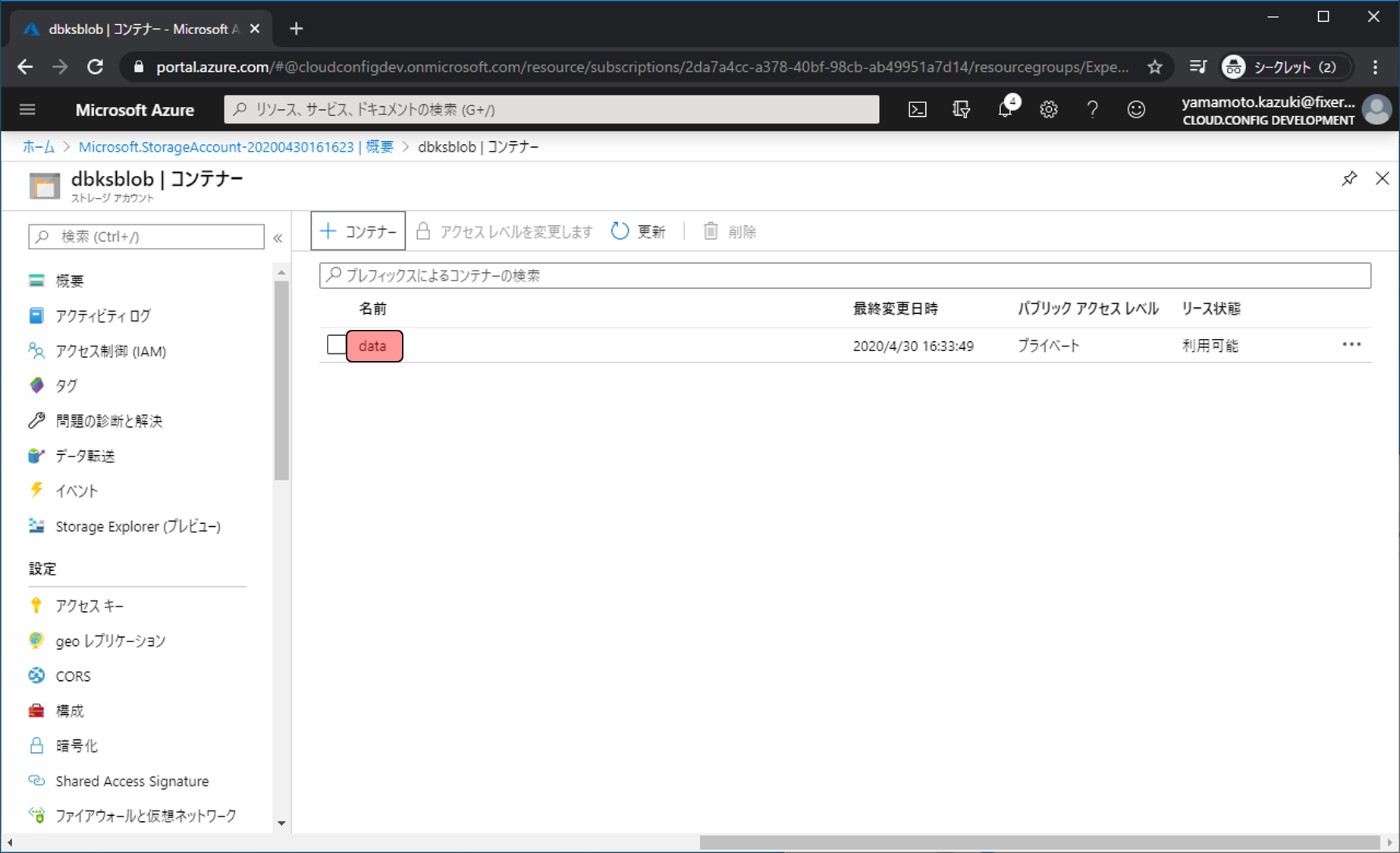Open Storage Explorer (プレビュー) menu item
Image resolution: width=1400 pixels, height=853 pixels.
(x=137, y=526)
